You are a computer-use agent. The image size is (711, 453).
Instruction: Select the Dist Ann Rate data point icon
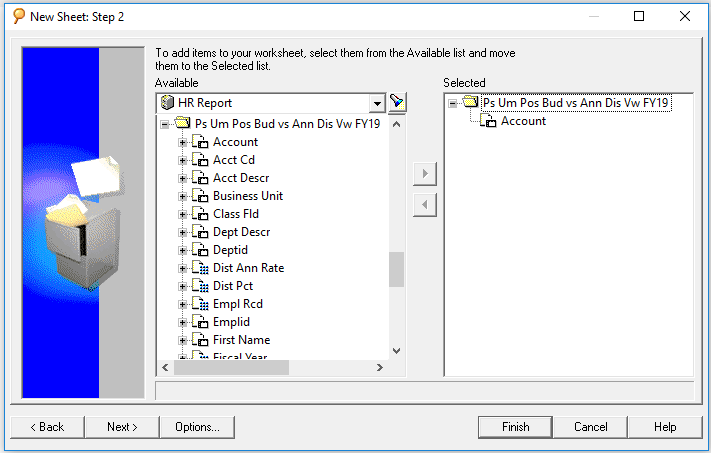(x=200, y=268)
